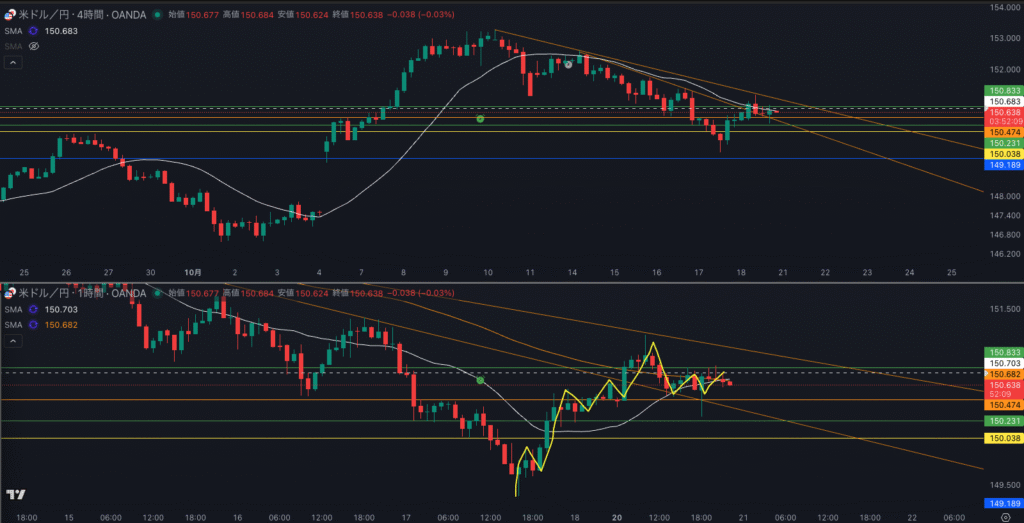Select the hidden grey SMA legend label
Screen dimensions: 1024x523
tap(13, 46)
